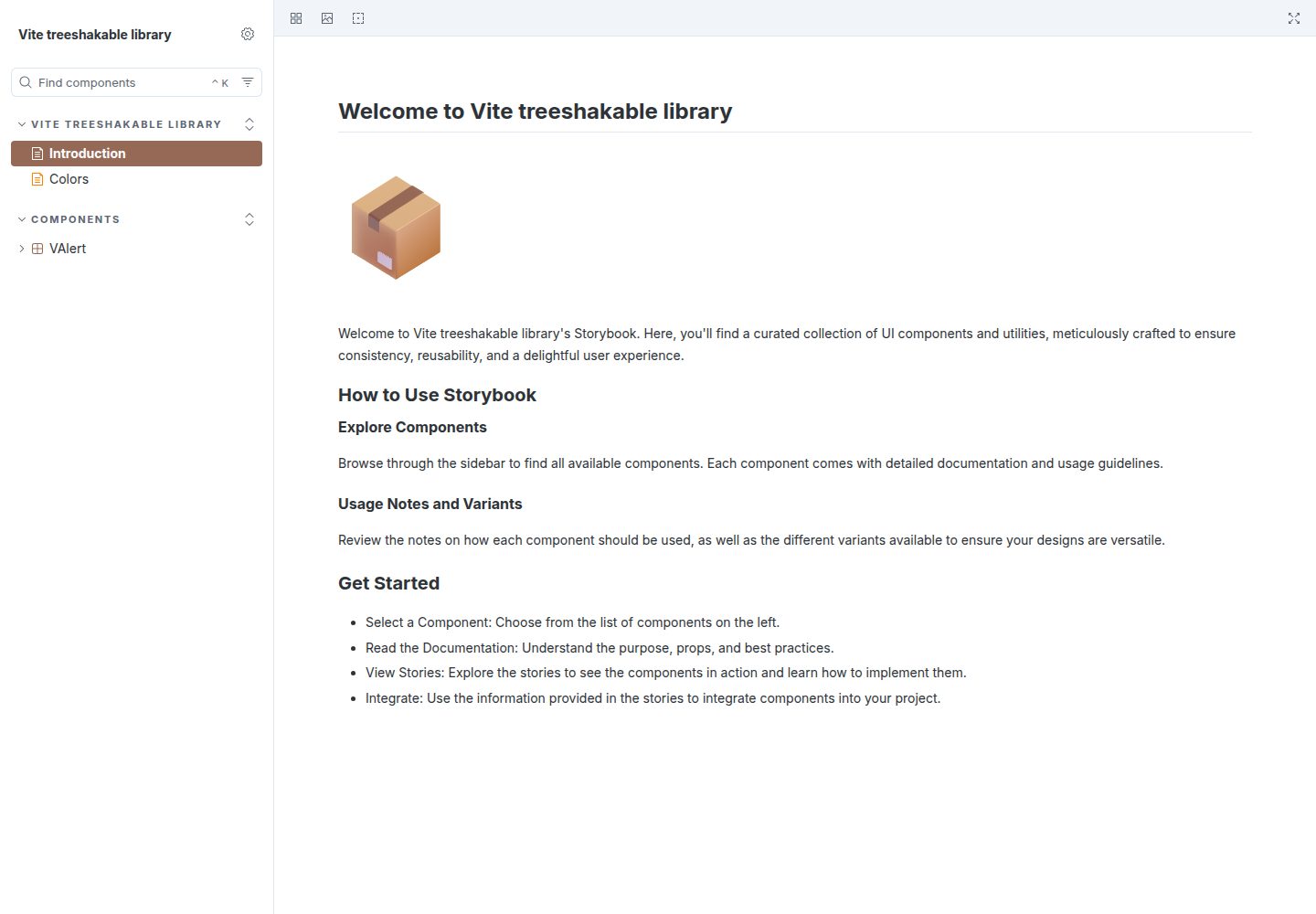The width and height of the screenshot is (1316, 914).
Task: Click the Select a Component bullet item
Action: [x=572, y=622]
